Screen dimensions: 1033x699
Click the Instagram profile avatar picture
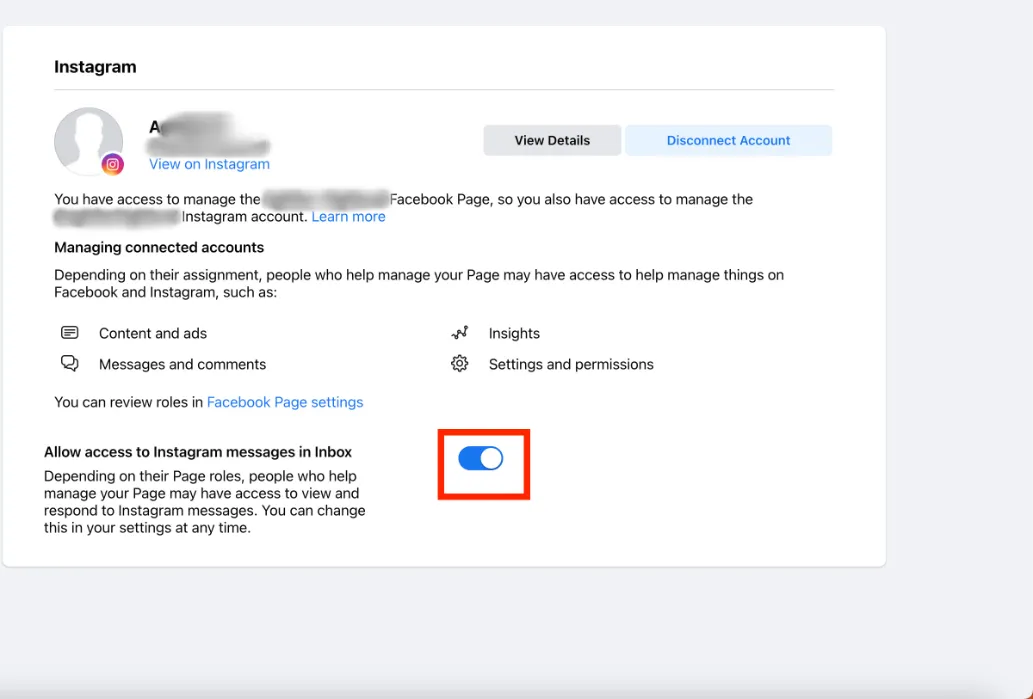[88, 141]
